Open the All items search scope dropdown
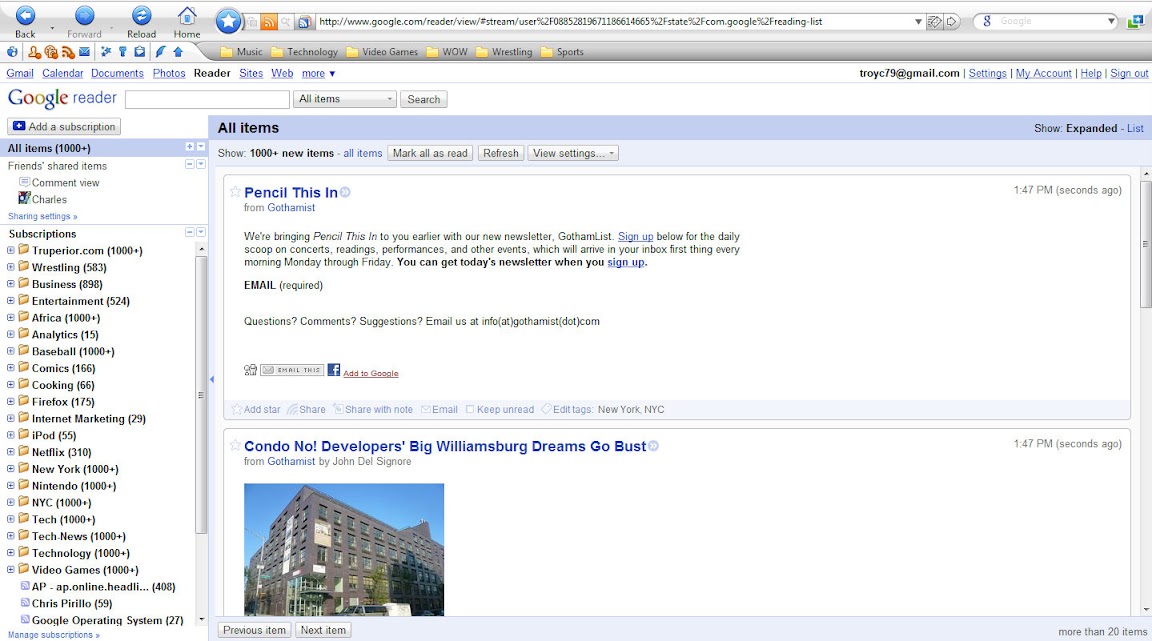 (345, 99)
